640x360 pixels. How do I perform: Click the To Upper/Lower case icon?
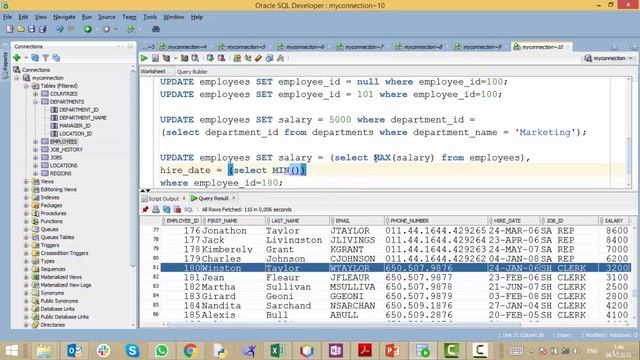pyautogui.click(x=248, y=58)
